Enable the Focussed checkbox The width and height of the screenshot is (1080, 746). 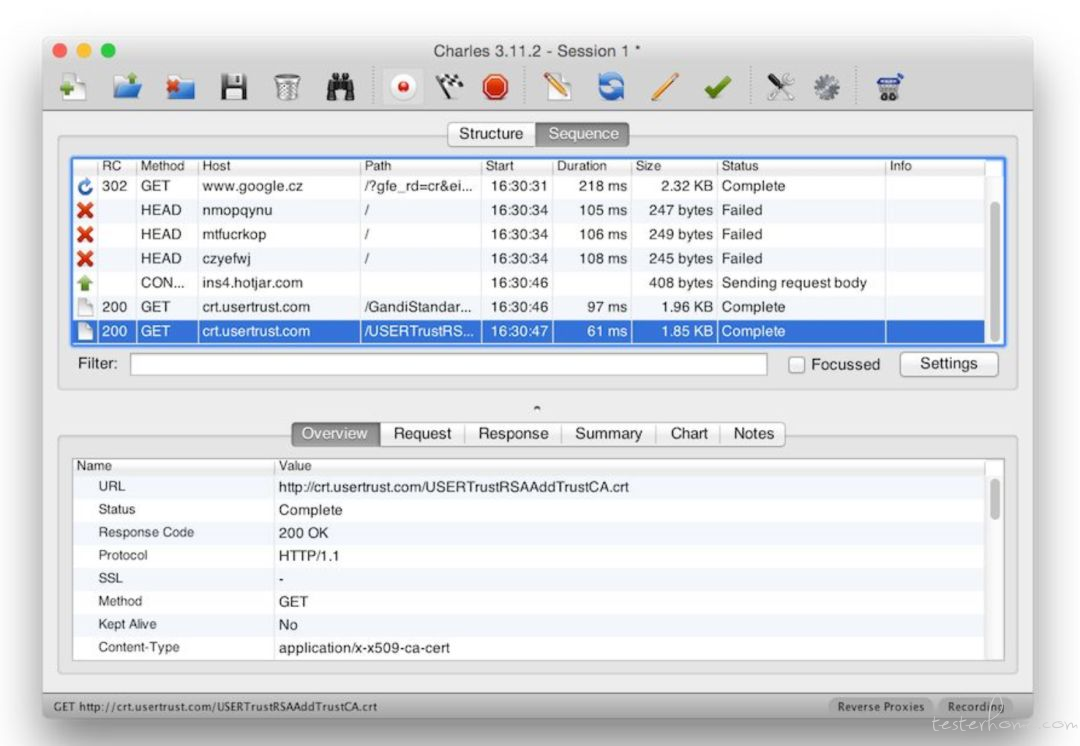(796, 364)
